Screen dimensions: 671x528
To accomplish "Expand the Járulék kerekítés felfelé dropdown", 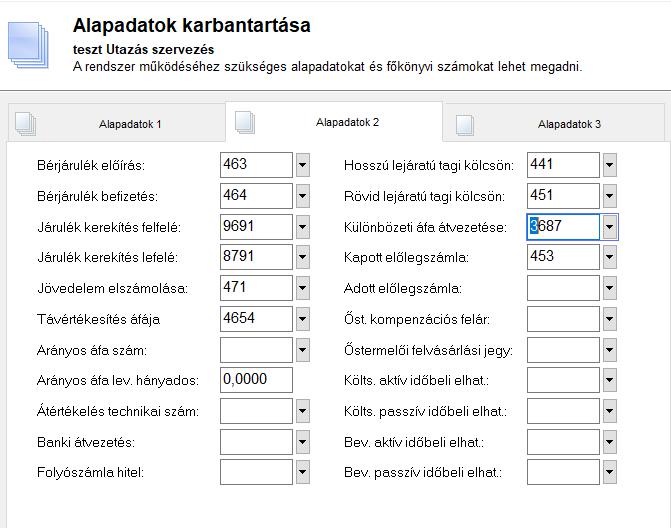I will click(303, 227).
